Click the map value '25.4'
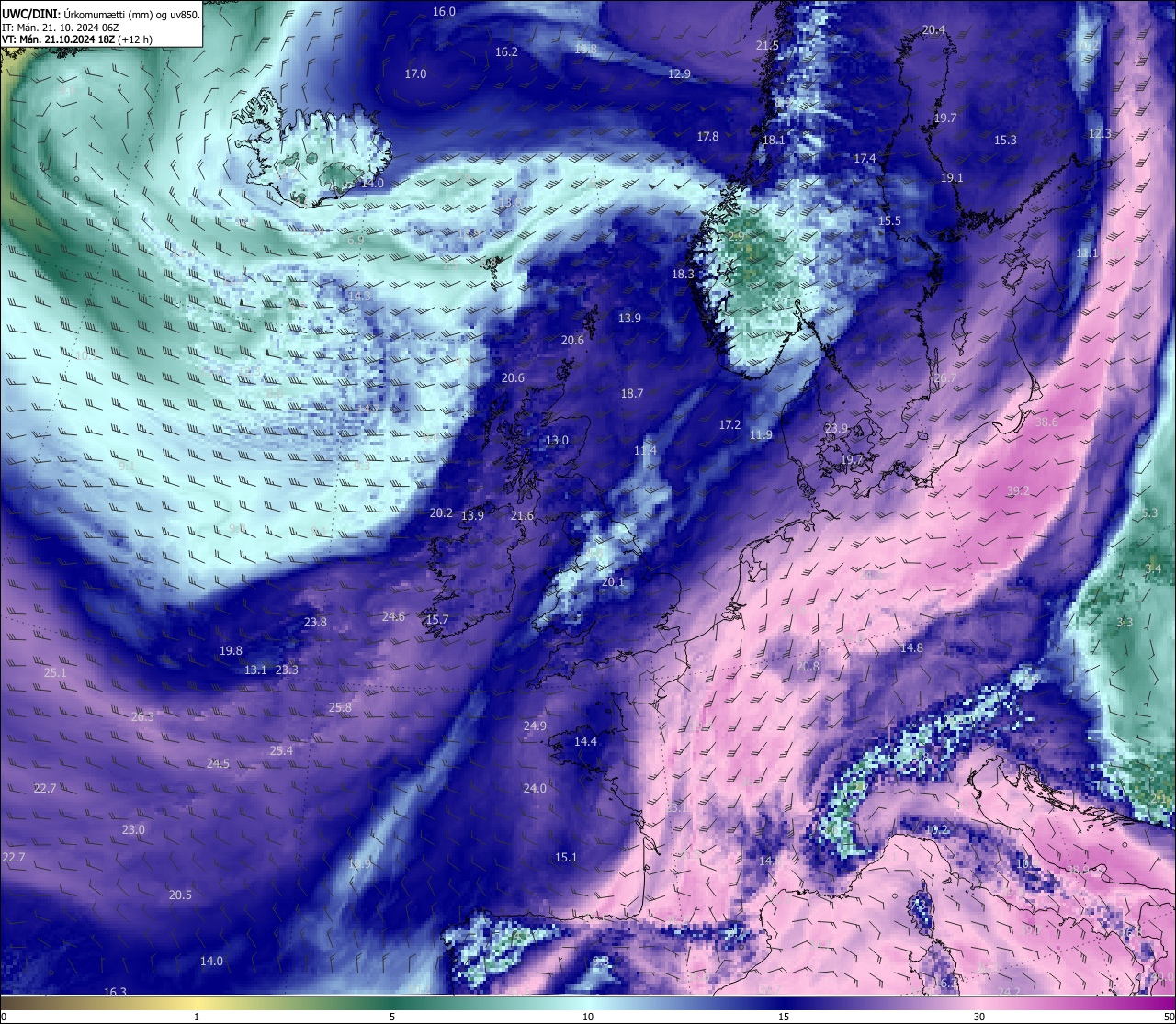Screen dimensions: 1176x1024 pyautogui.click(x=281, y=750)
